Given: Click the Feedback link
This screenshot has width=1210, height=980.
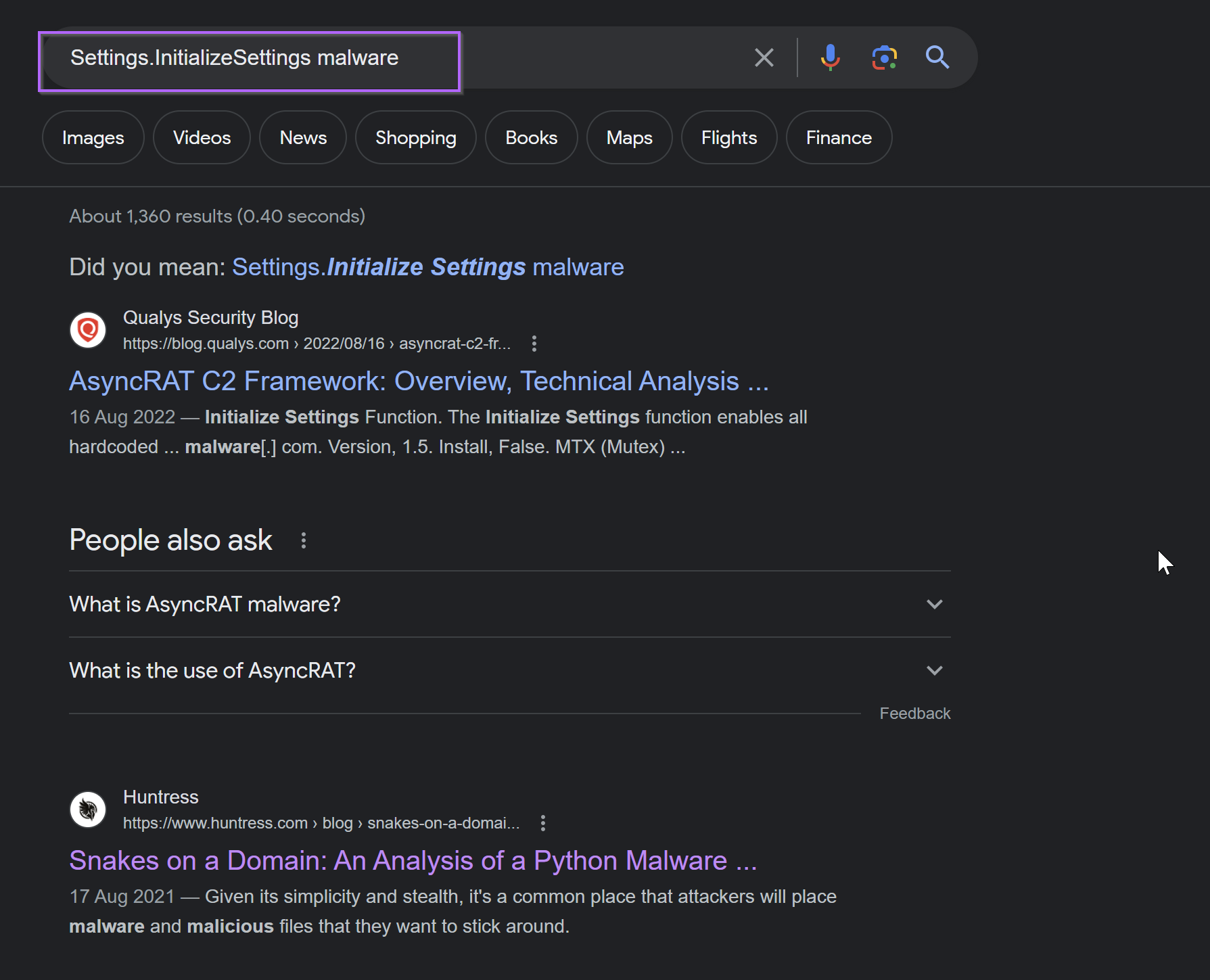Looking at the screenshot, I should pyautogui.click(x=914, y=713).
